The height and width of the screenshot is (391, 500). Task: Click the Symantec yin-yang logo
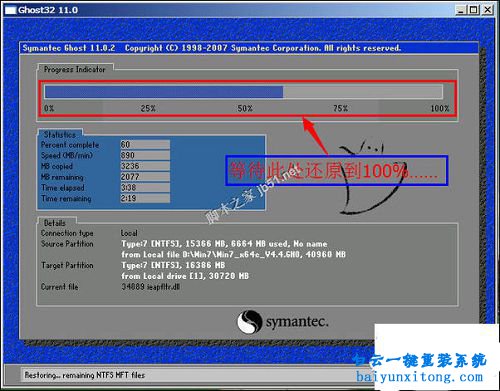[249, 322]
